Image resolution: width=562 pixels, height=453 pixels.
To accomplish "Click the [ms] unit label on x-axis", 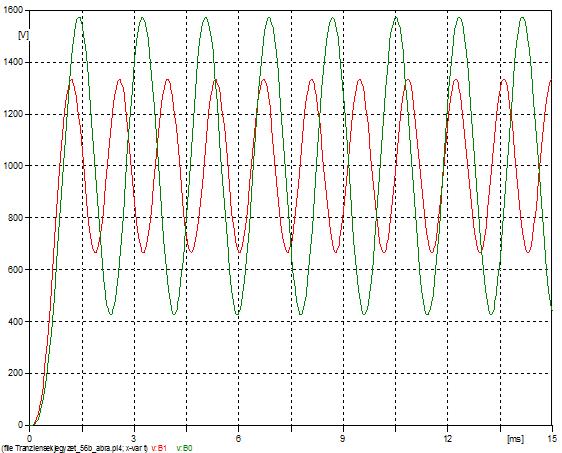I will pyautogui.click(x=515, y=438).
